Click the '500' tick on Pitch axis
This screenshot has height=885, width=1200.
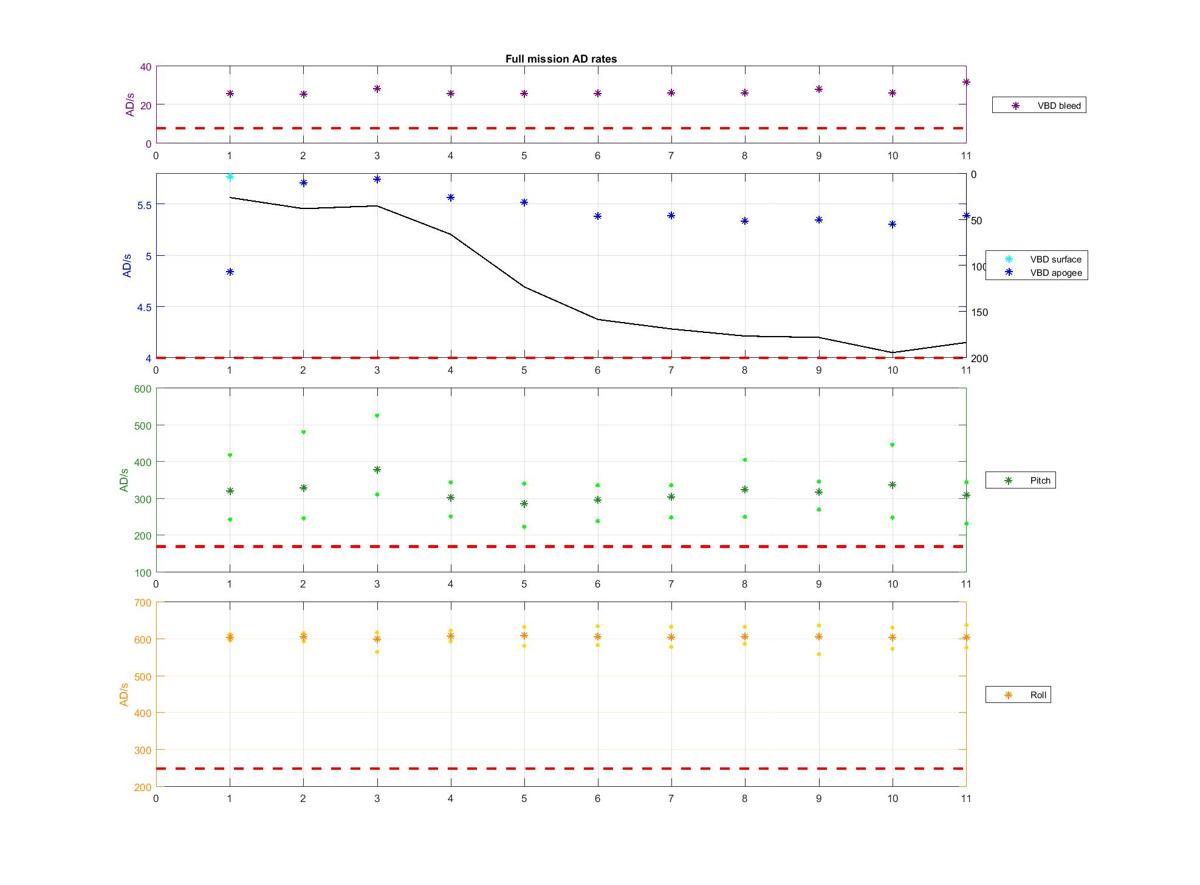pyautogui.click(x=143, y=426)
